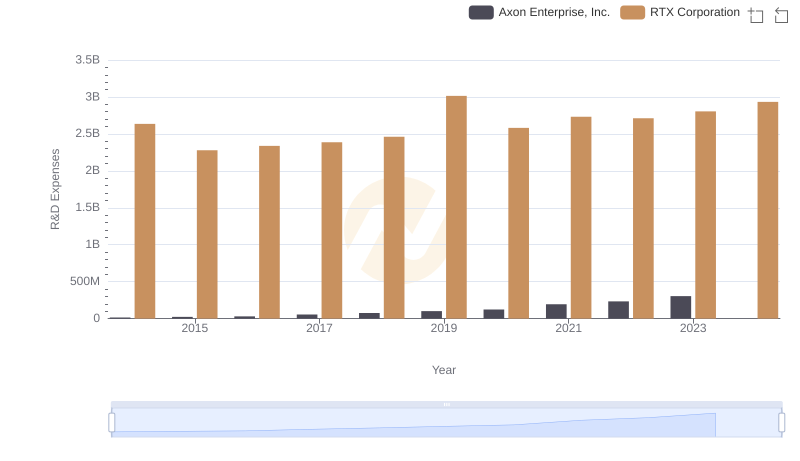Click the 2.5B y-axis label
Screen dimensions: 800x461
tap(88, 134)
